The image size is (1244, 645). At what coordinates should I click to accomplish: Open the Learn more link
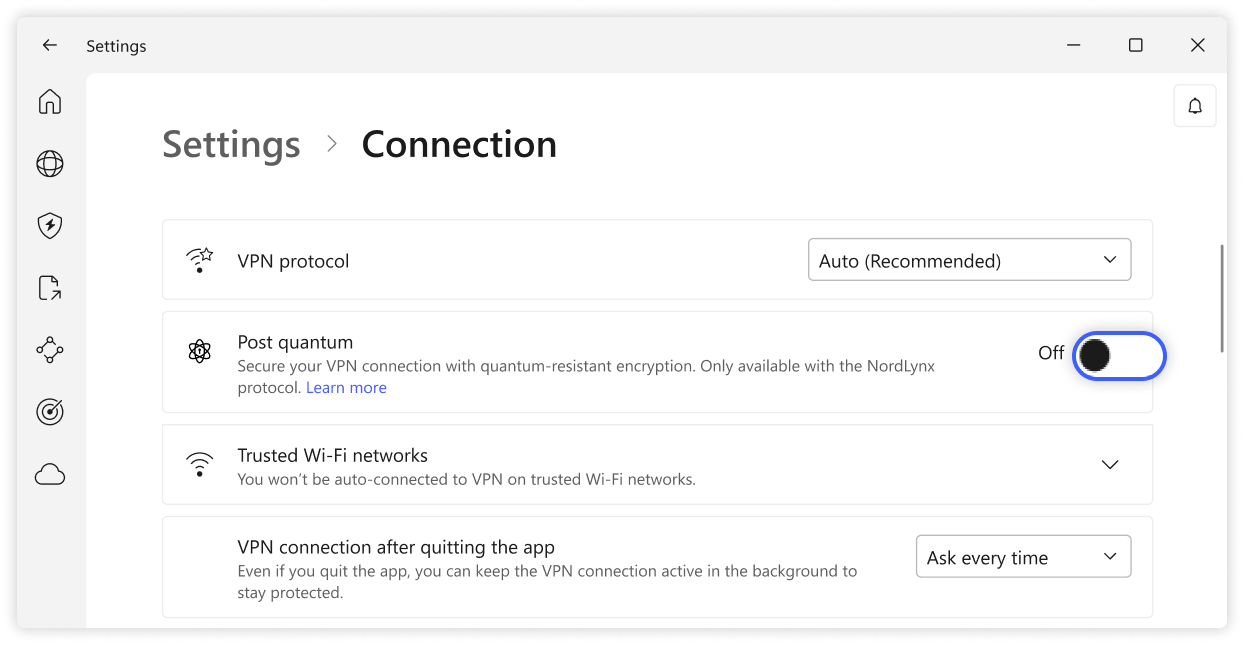[346, 388]
